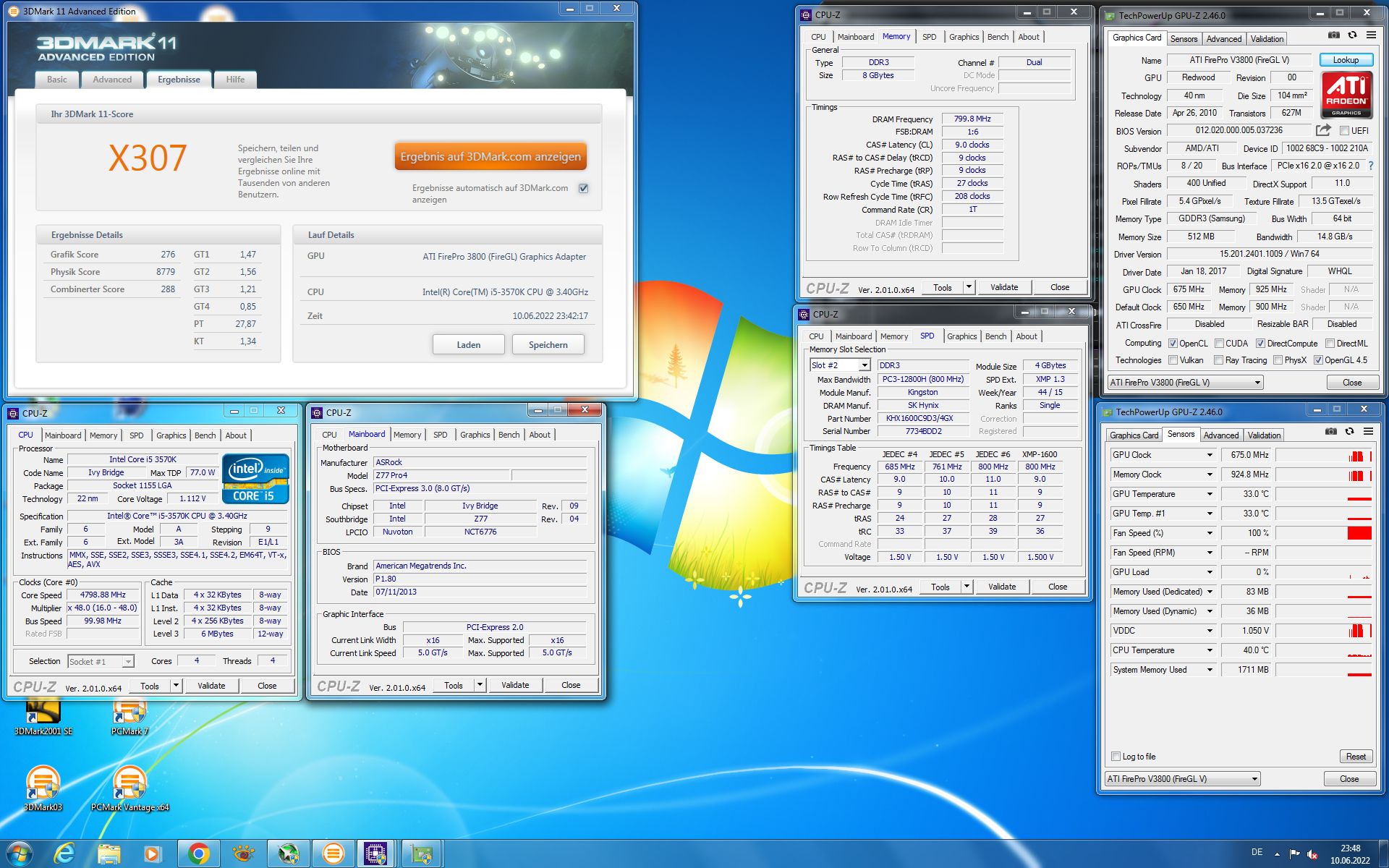Click the GPU-Z taskbar icon
The width and height of the screenshot is (1389, 868).
point(421,854)
